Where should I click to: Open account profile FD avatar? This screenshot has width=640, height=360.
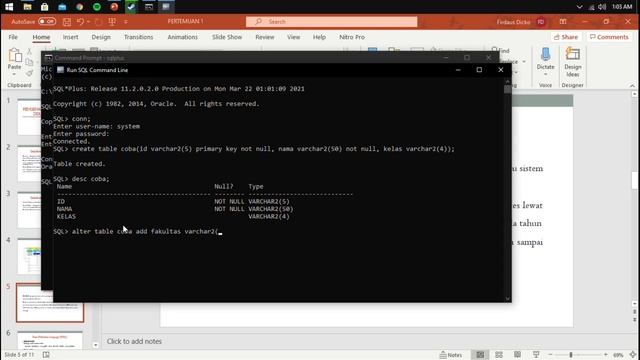541,22
